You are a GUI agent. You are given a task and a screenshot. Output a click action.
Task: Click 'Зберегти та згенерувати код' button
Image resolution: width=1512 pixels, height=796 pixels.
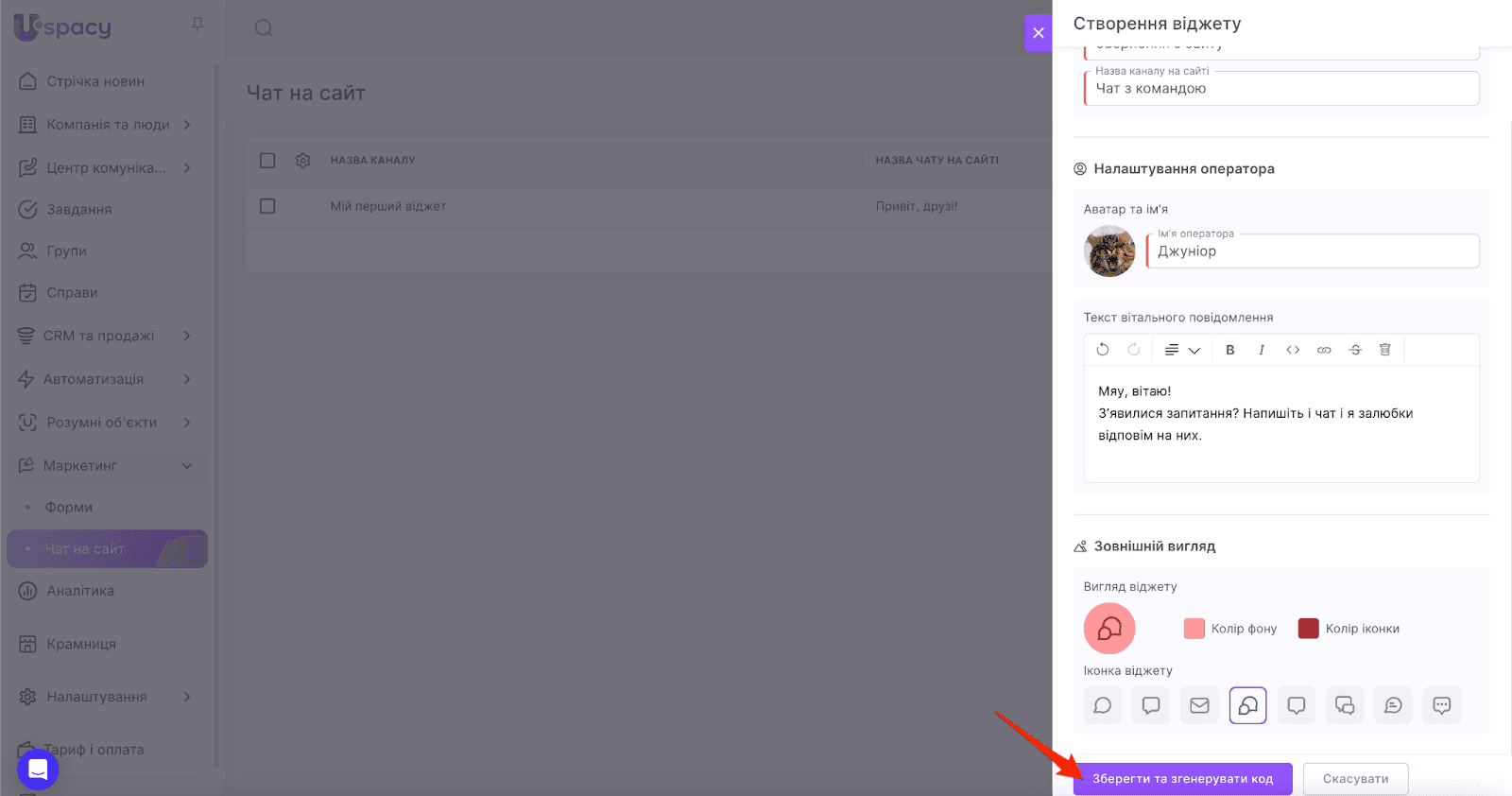pyautogui.click(x=1182, y=779)
